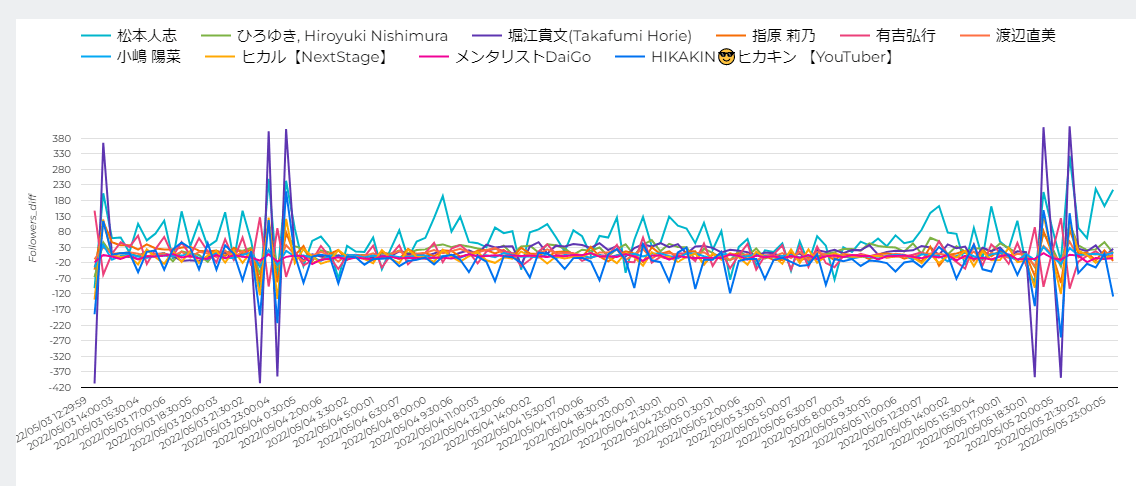
Task: Click the y-axis value -320
Action: click(59, 356)
